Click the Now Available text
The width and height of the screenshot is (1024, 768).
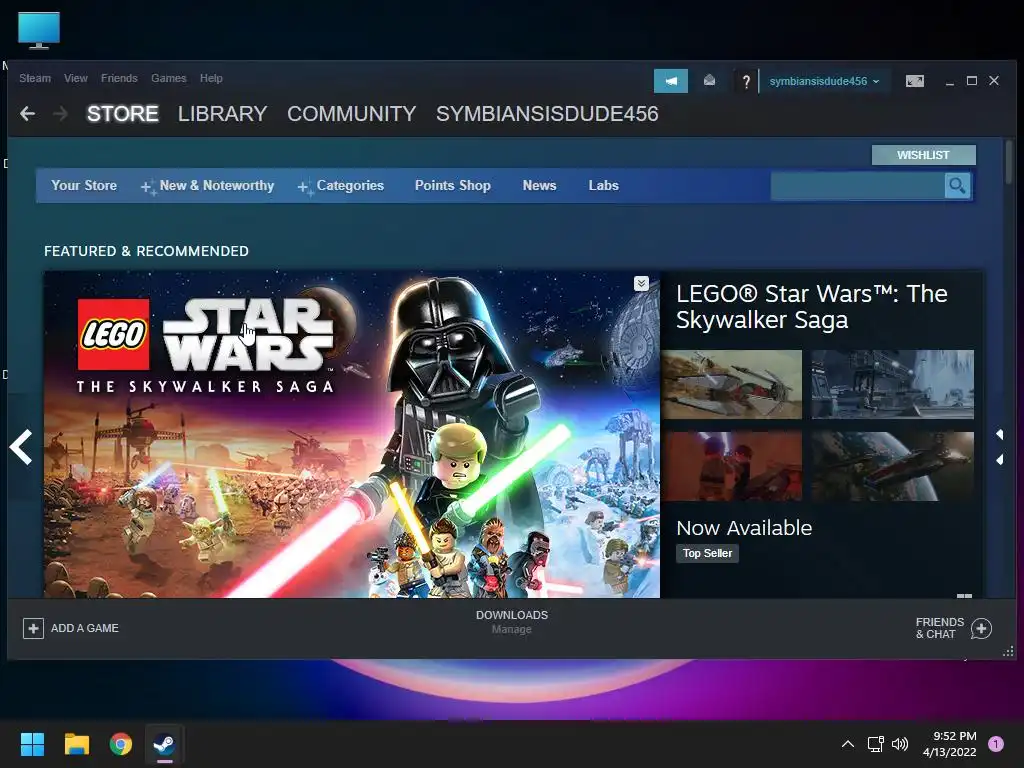pyautogui.click(x=744, y=528)
